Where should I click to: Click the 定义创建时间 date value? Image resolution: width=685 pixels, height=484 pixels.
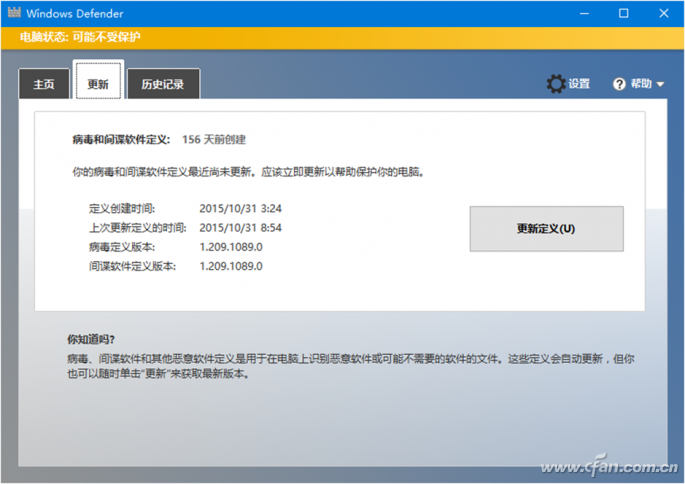click(240, 208)
